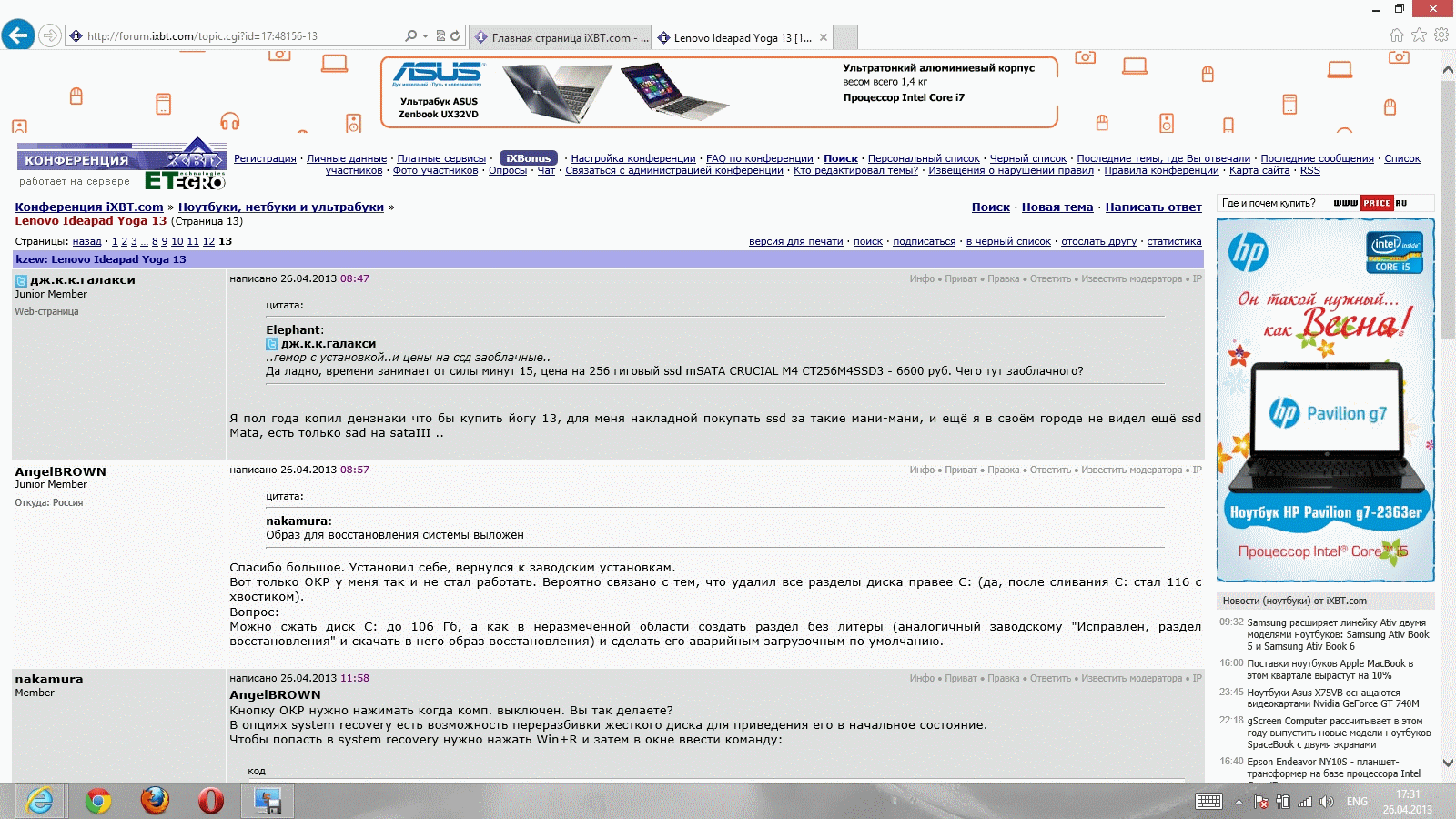Image resolution: width=1456 pixels, height=819 pixels.
Task: Click отослать другу link
Action: pyautogui.click(x=1098, y=241)
